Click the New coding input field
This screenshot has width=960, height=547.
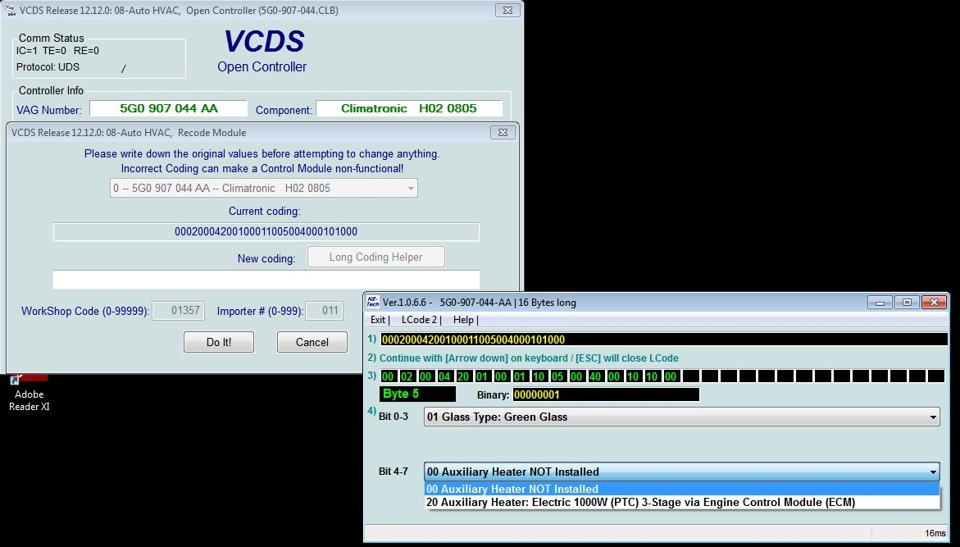[x=266, y=279]
